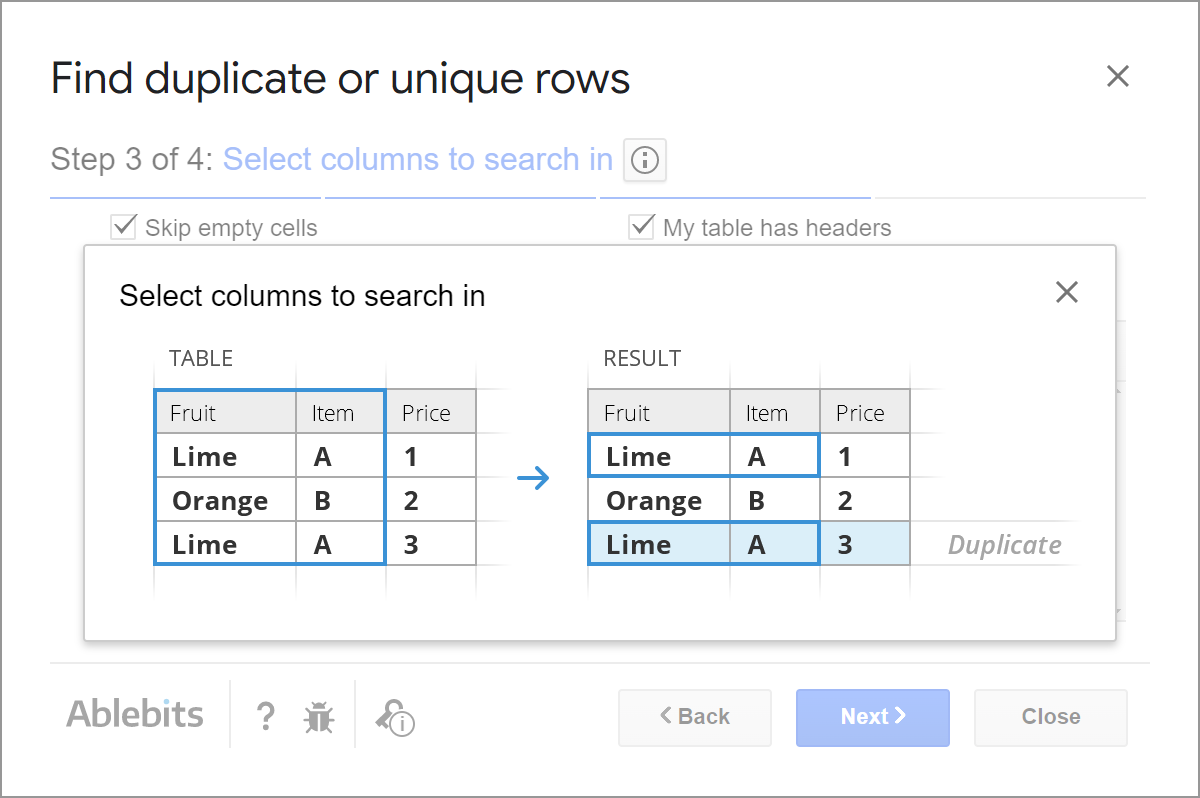Disable My table has headers

[641, 226]
